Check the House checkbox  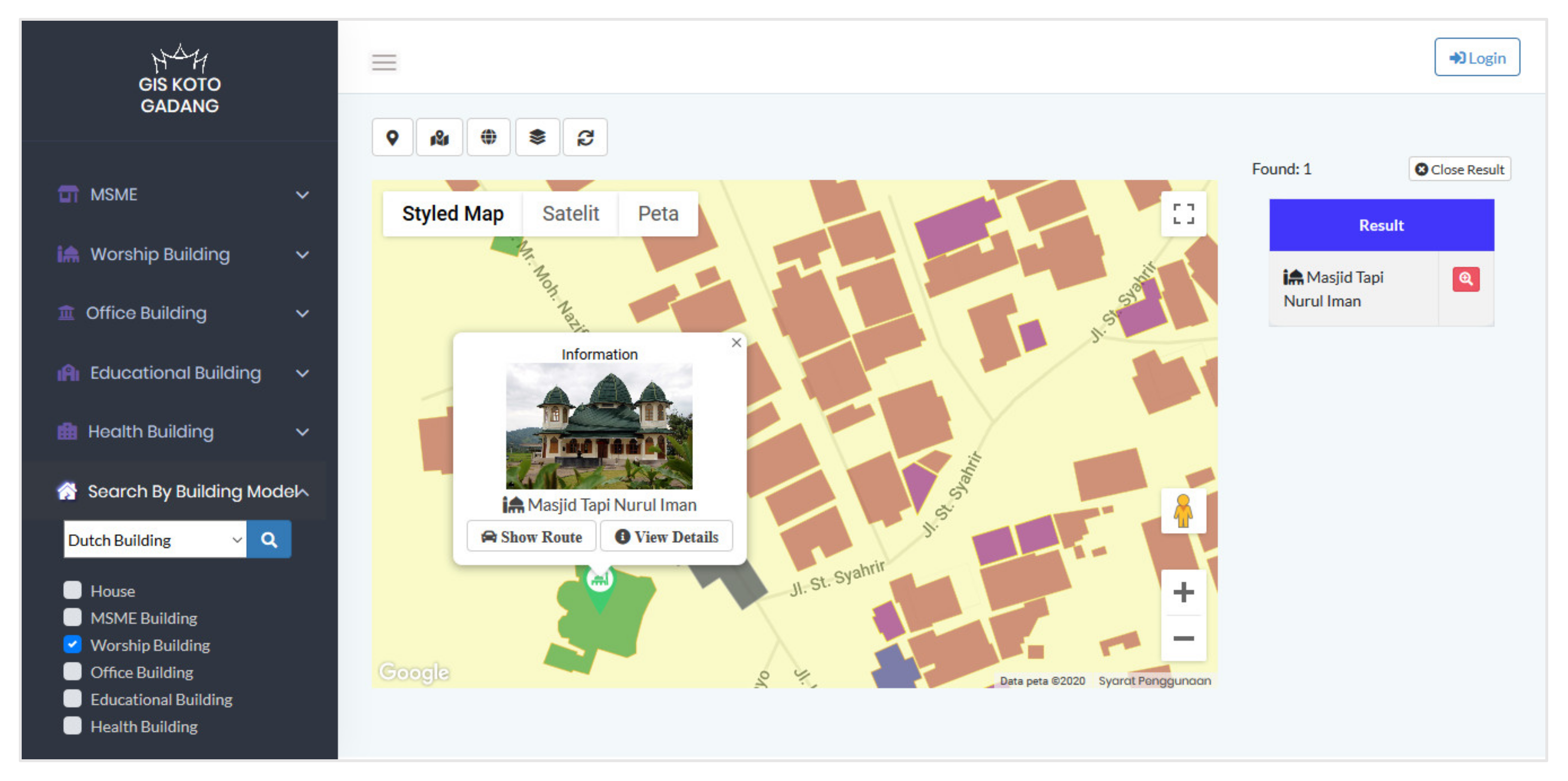[72, 590]
